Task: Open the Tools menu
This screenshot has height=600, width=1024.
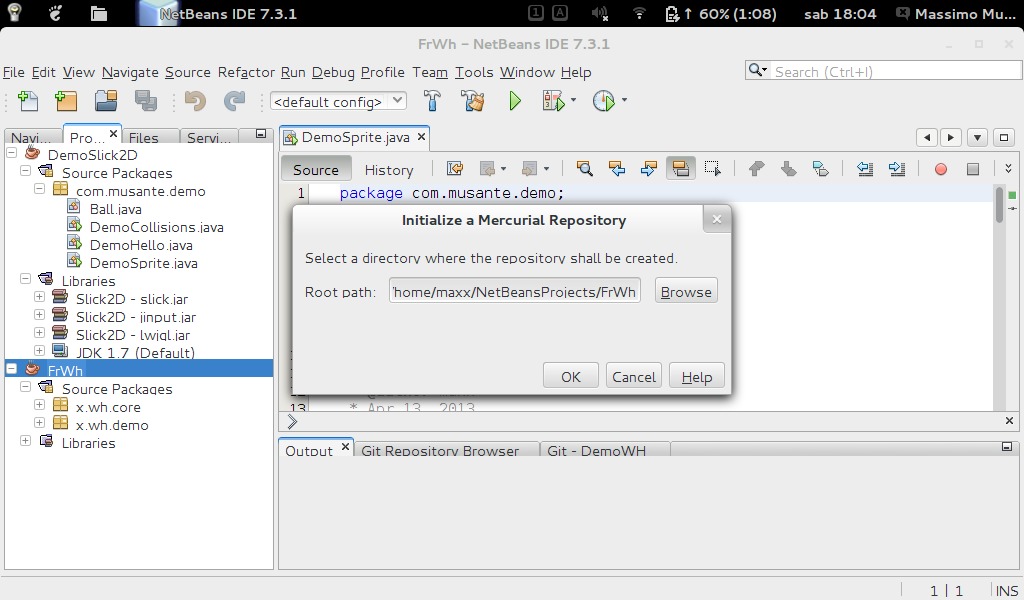Action: coord(474,72)
